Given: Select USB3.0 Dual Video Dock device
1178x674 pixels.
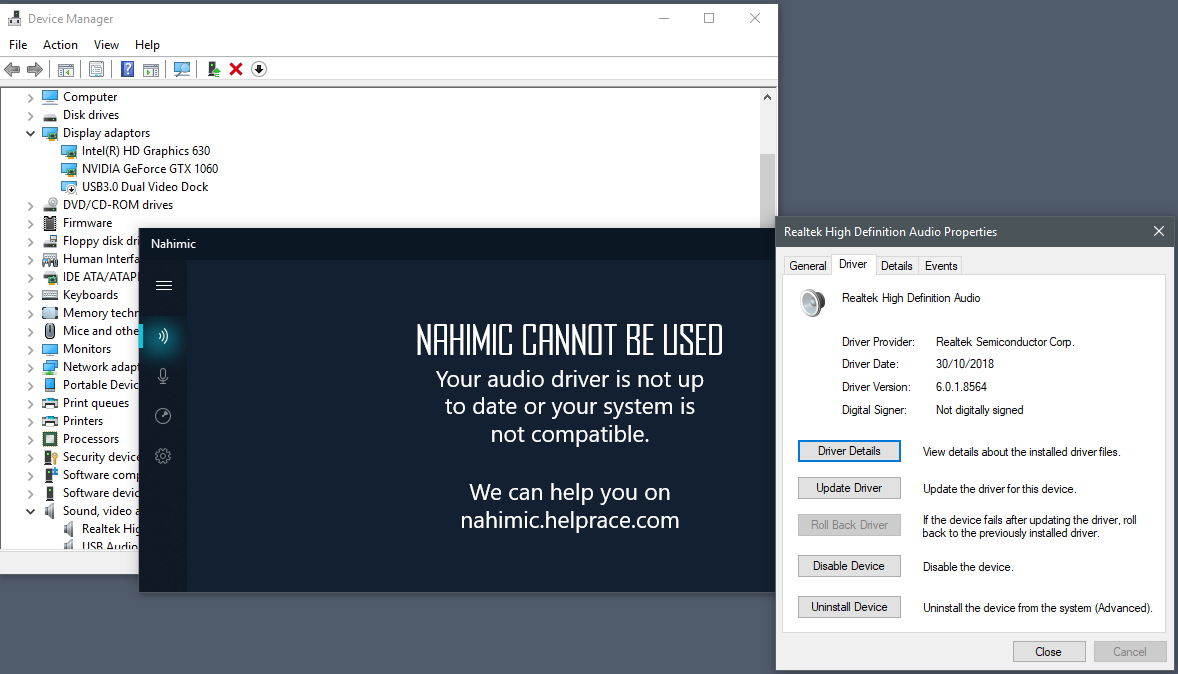Looking at the screenshot, I should click(x=144, y=187).
